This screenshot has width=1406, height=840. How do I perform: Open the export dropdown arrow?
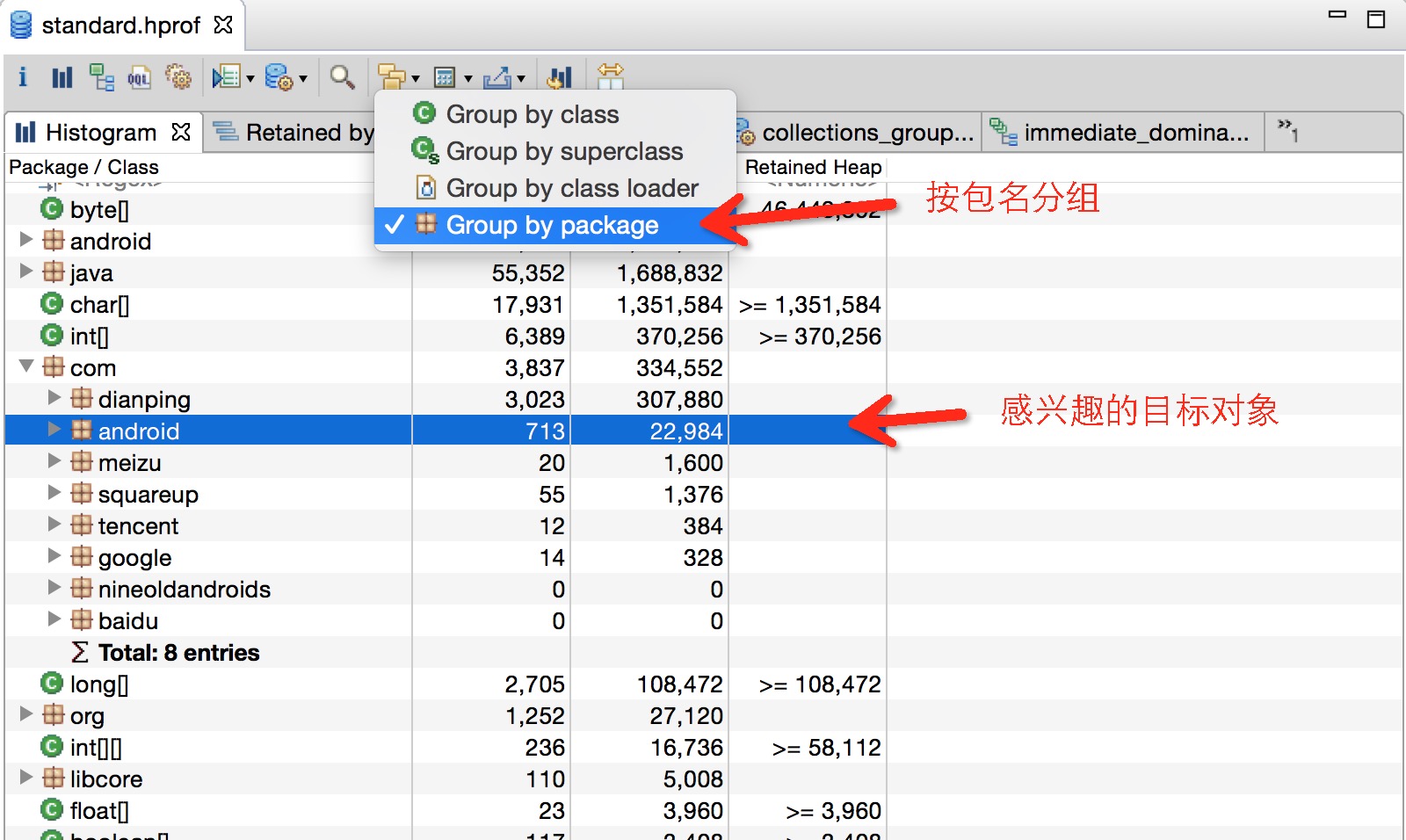coord(521,79)
